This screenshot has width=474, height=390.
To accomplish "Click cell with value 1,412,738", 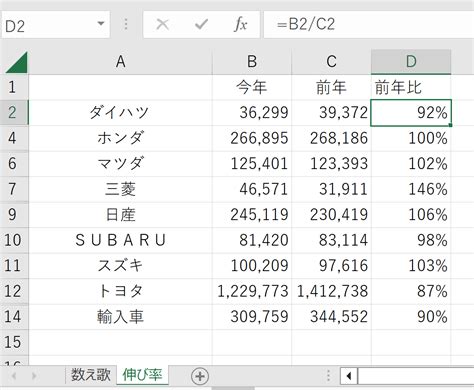I will (x=331, y=291).
